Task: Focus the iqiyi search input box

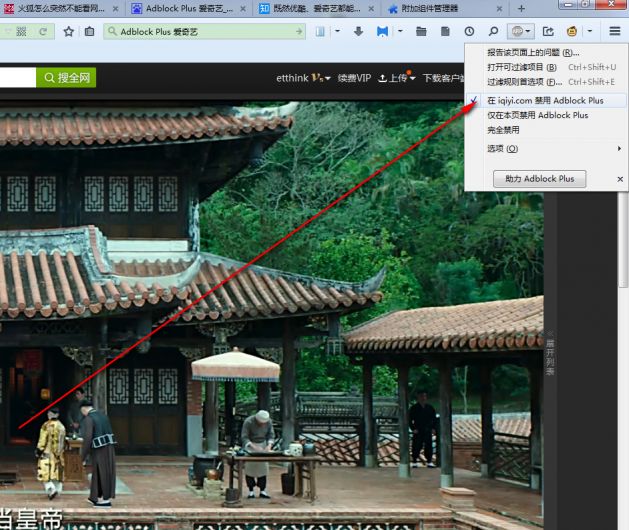Action: (x=18, y=77)
